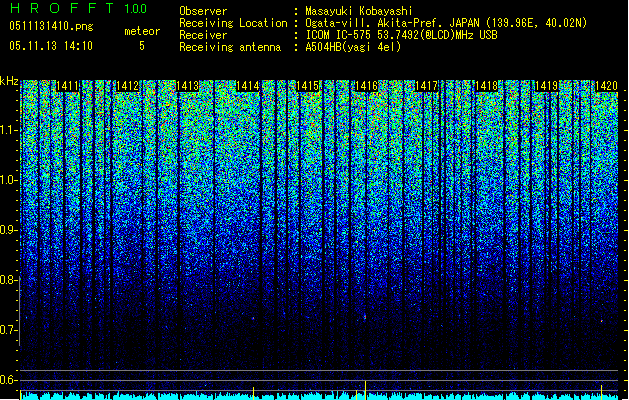
Task: Click the 1412 time marker
Action: tap(127, 86)
